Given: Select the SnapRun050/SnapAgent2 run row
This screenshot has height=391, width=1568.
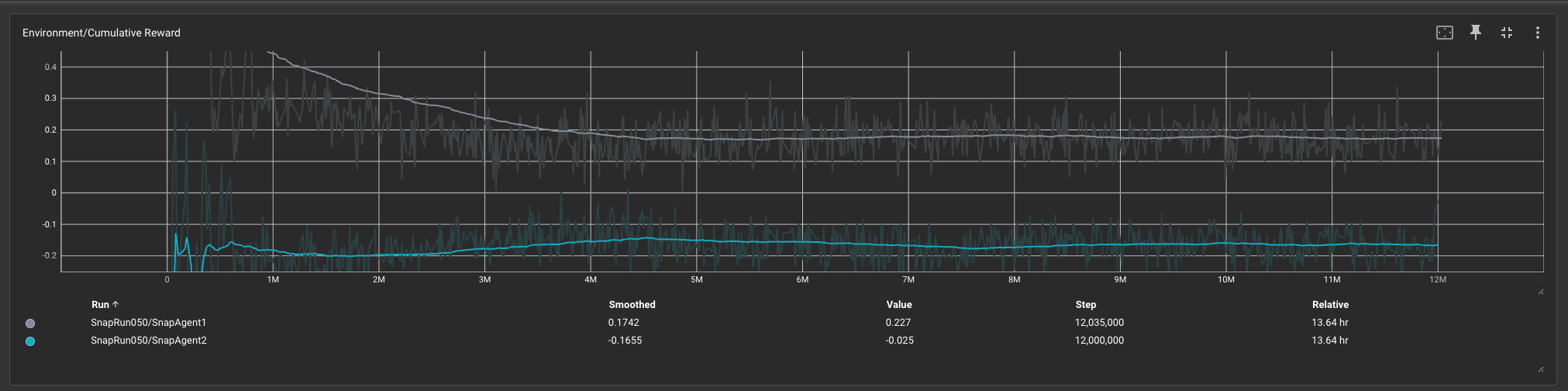Looking at the screenshot, I should [x=149, y=341].
